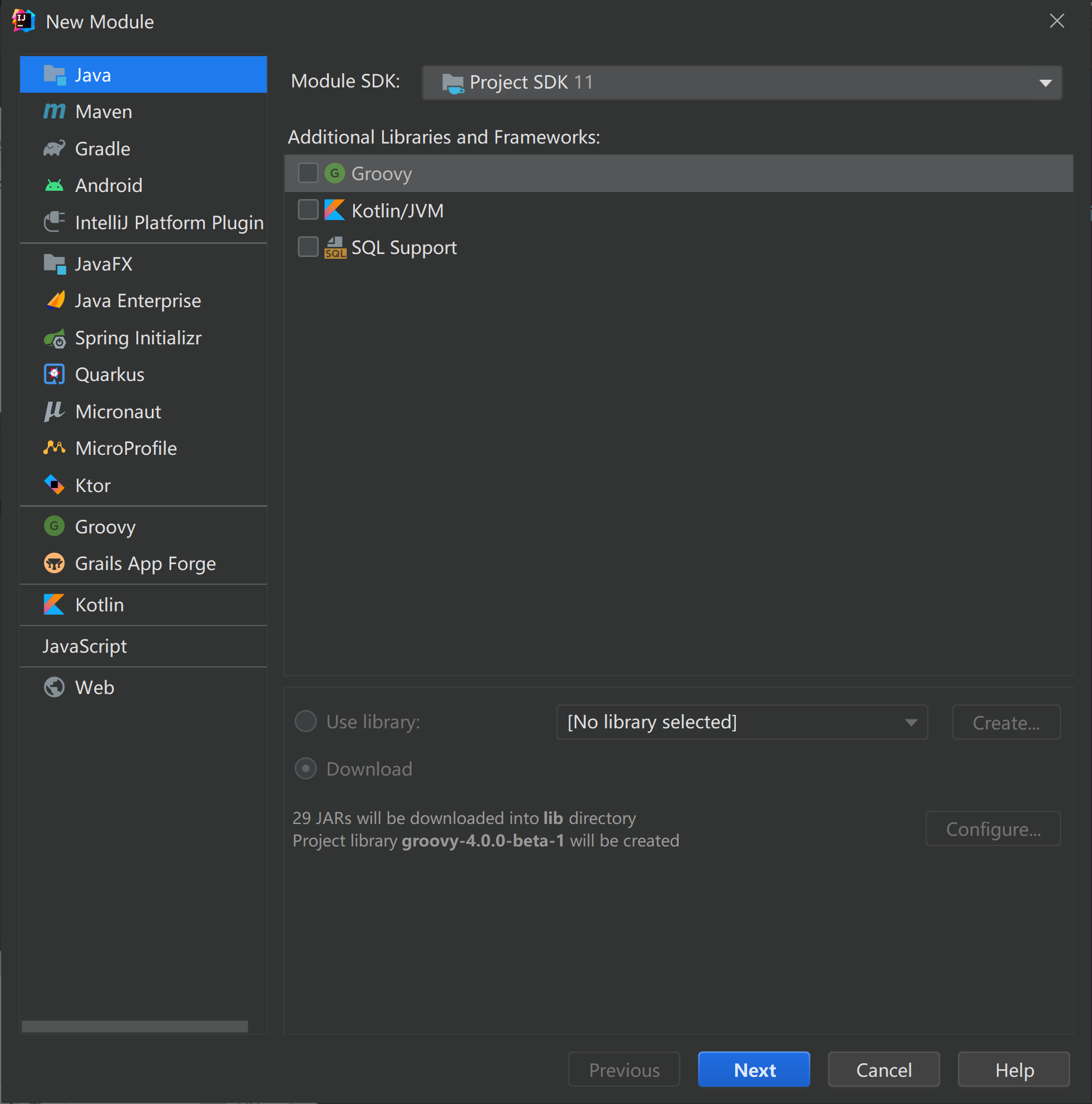Open the Module SDK dropdown
The height and width of the screenshot is (1104, 1092).
(x=742, y=82)
